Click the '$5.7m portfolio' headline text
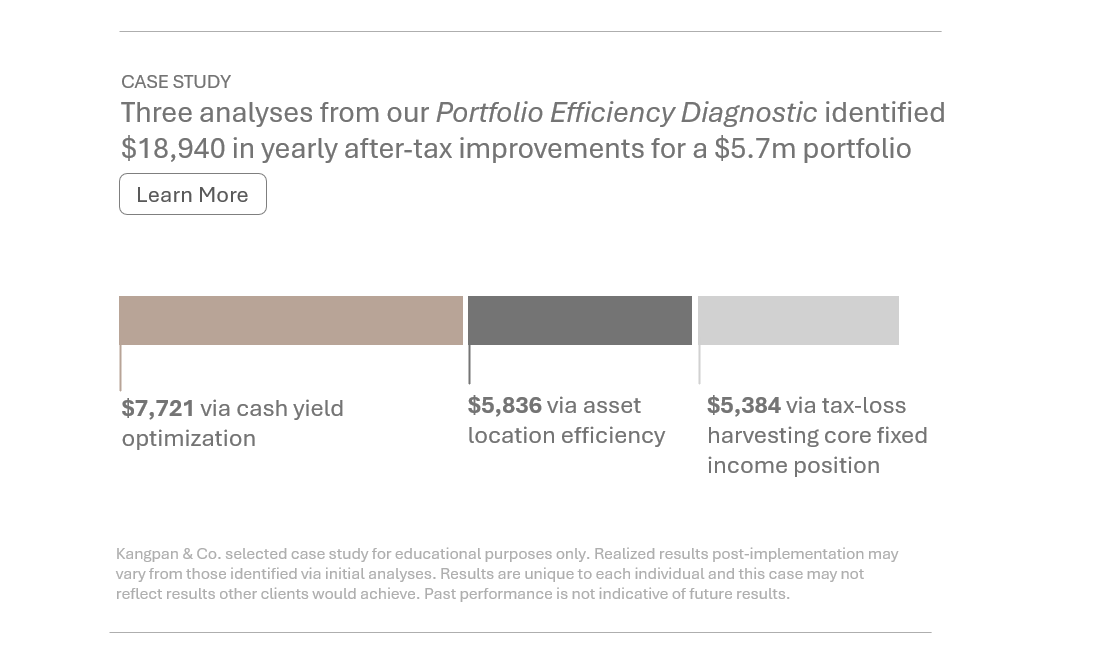 812,148
